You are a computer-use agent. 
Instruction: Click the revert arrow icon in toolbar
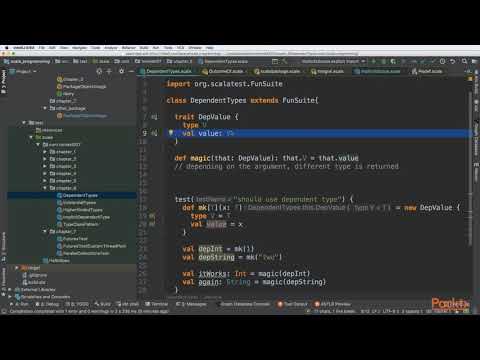452,61
